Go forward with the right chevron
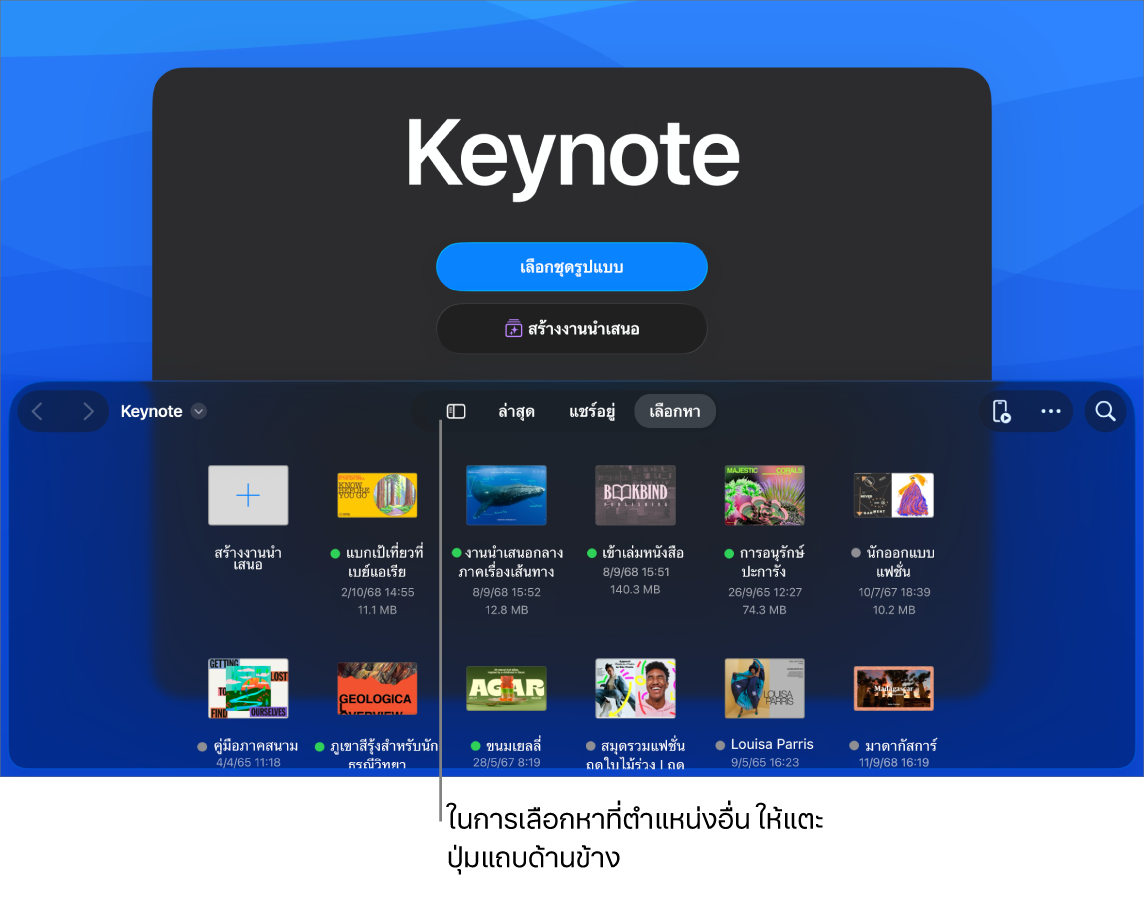The height and width of the screenshot is (907, 1144). 88,412
